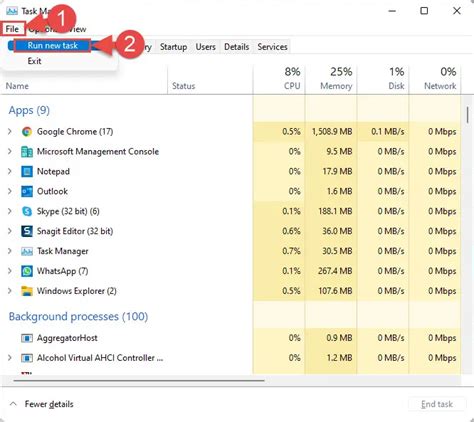This screenshot has height=422, width=474.
Task: Select the WhatsApp (7) row name
Action: (62, 271)
